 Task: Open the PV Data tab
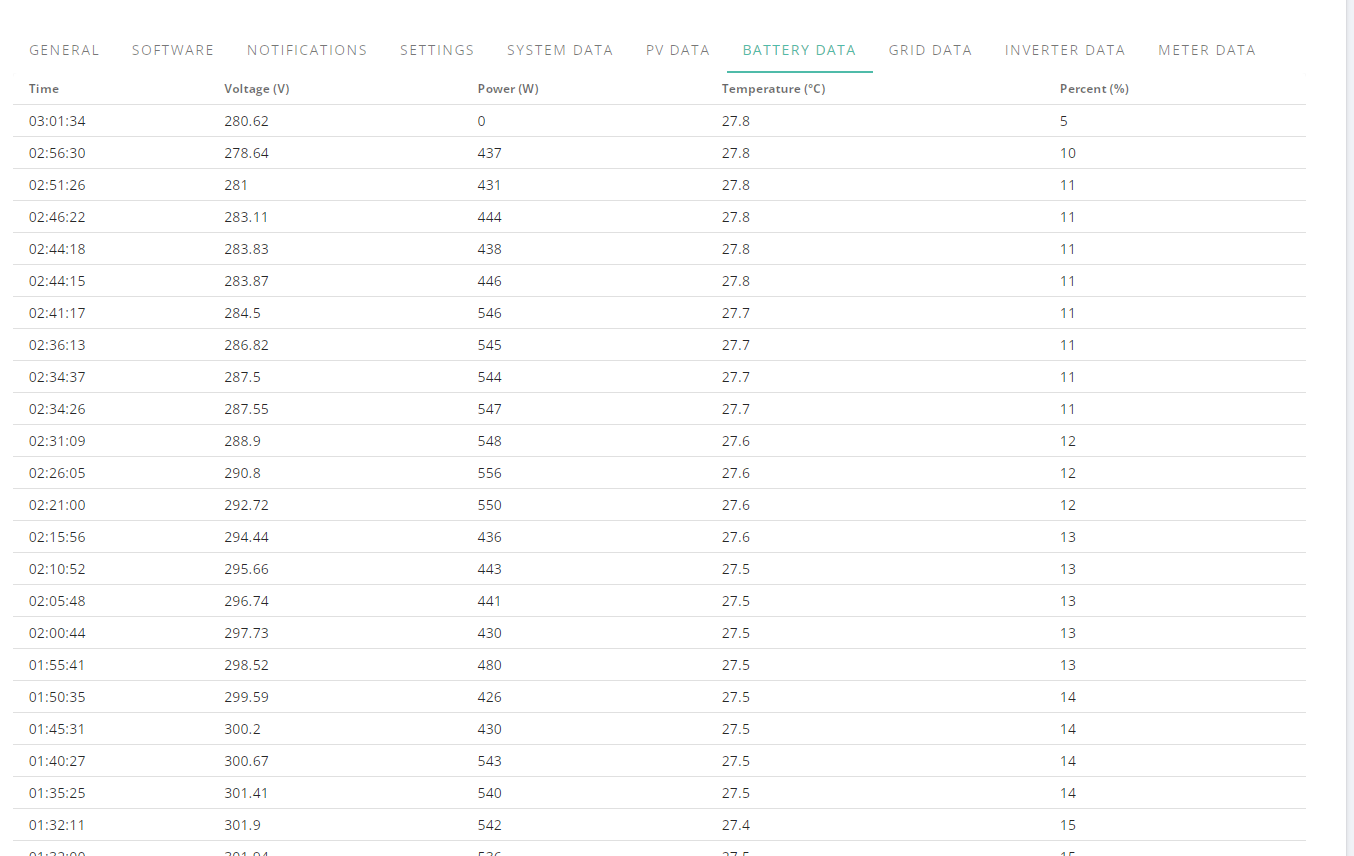pyautogui.click(x=678, y=50)
